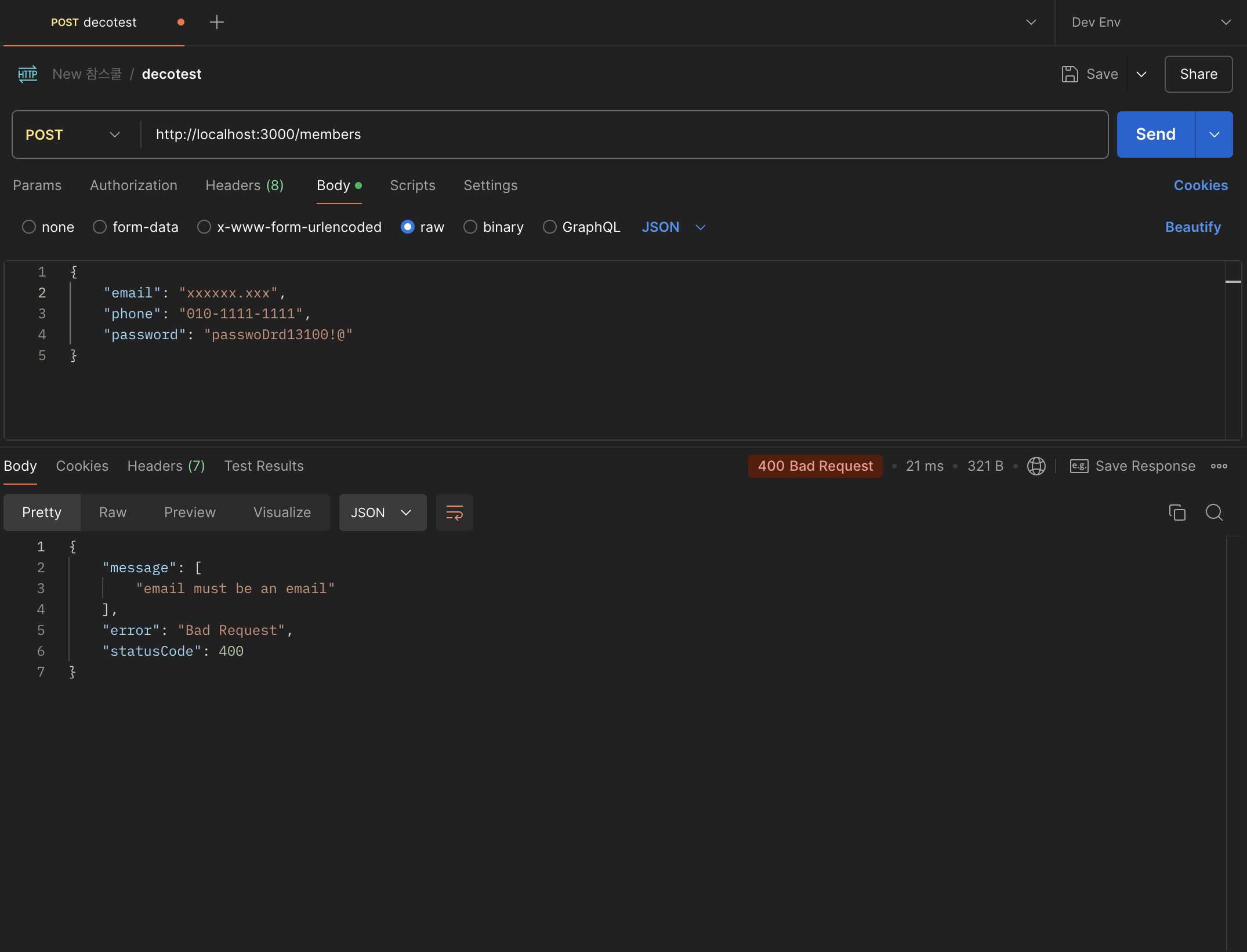Toggle word wrap icon in response toolbar
Image resolution: width=1247 pixels, height=952 pixels.
click(454, 513)
